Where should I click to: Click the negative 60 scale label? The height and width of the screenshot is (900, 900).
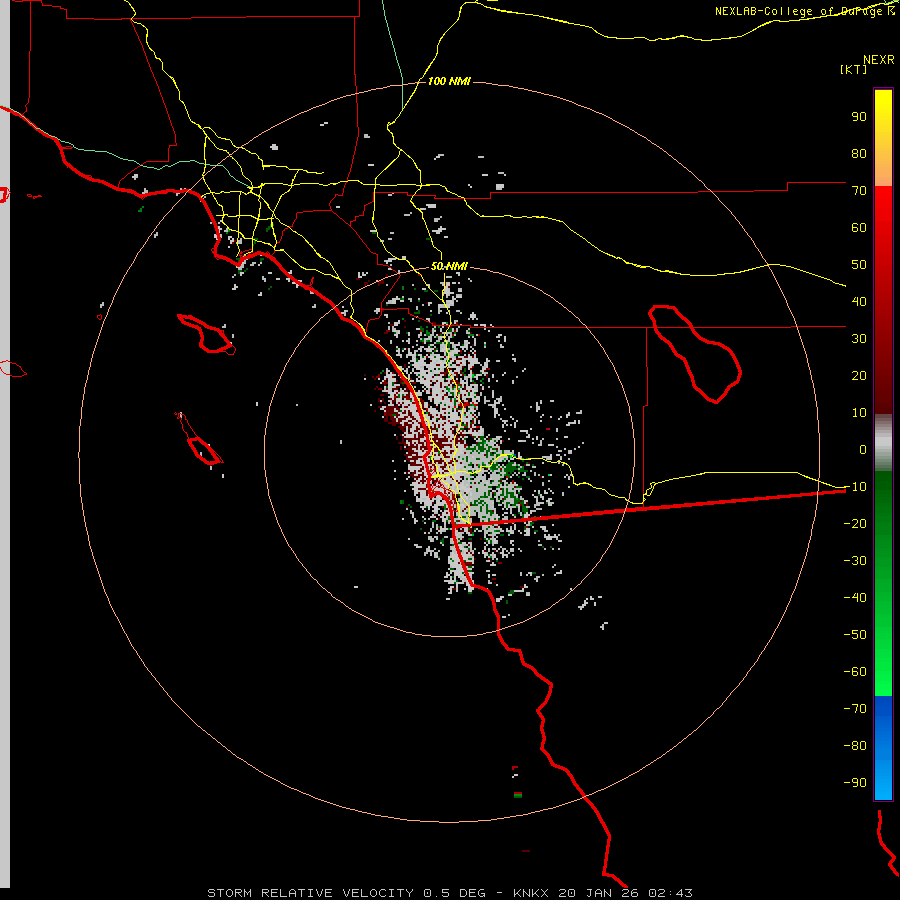[855, 672]
